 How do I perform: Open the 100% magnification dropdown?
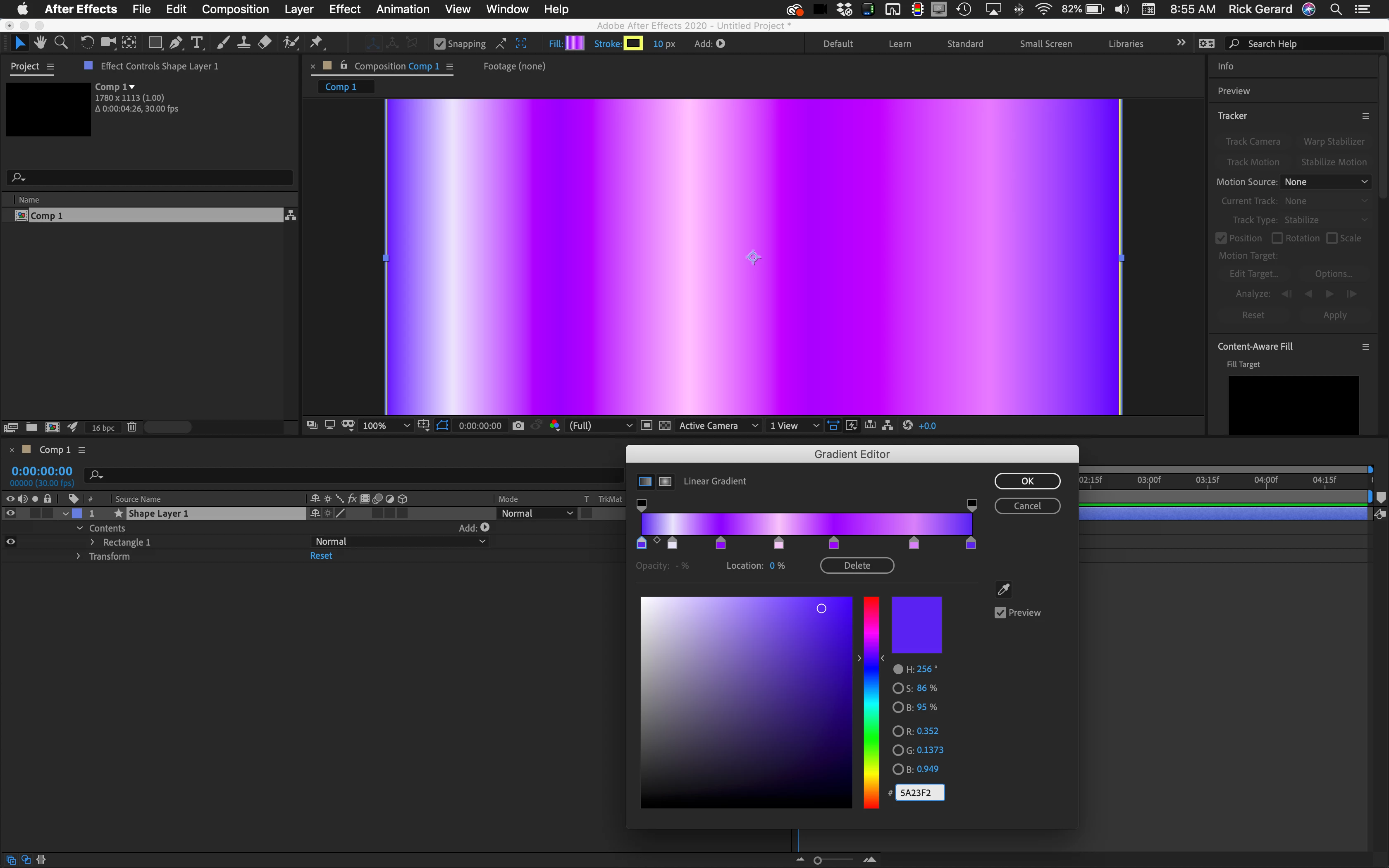[x=386, y=425]
